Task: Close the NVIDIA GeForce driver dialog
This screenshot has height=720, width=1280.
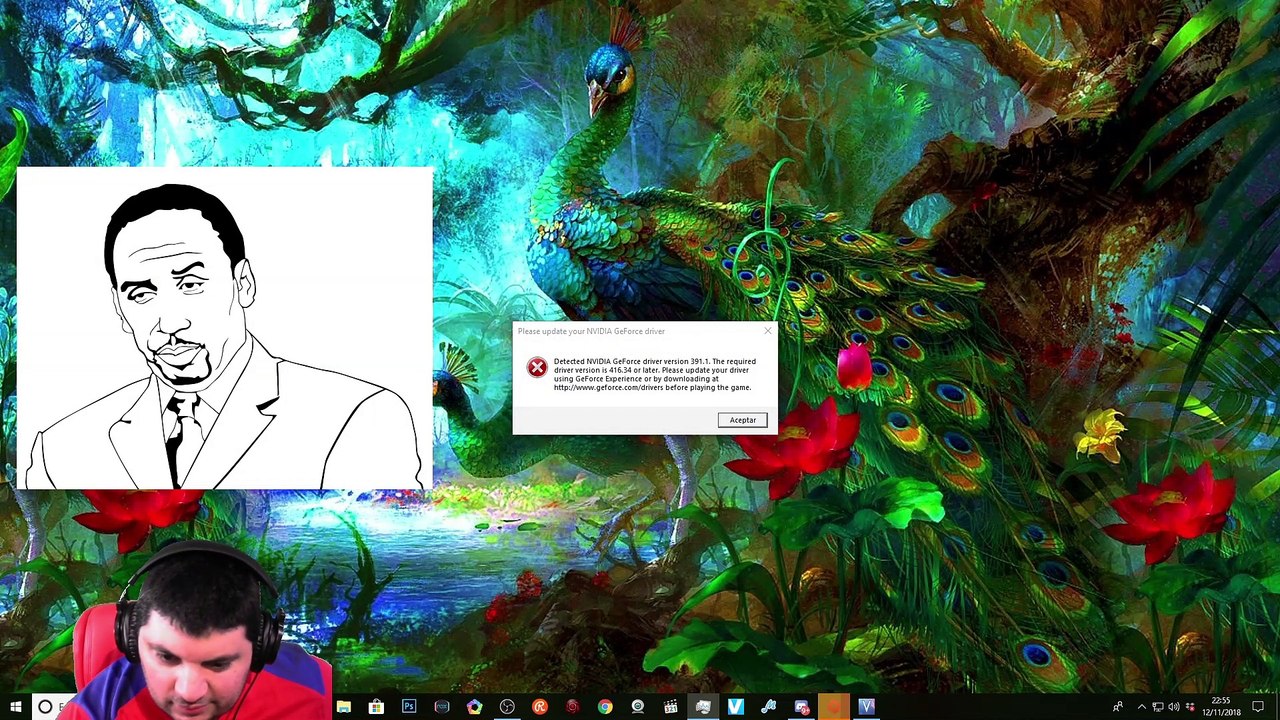Action: (767, 331)
